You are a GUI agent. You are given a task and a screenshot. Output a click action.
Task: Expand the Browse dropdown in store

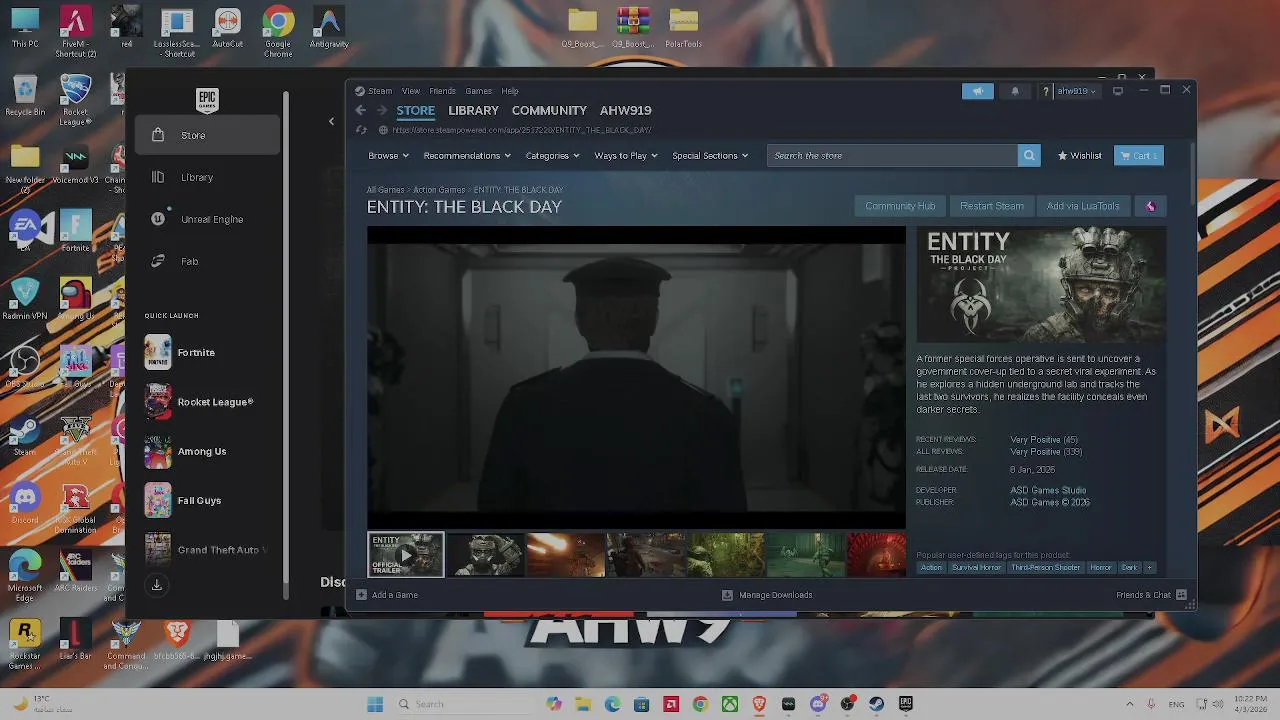click(388, 156)
